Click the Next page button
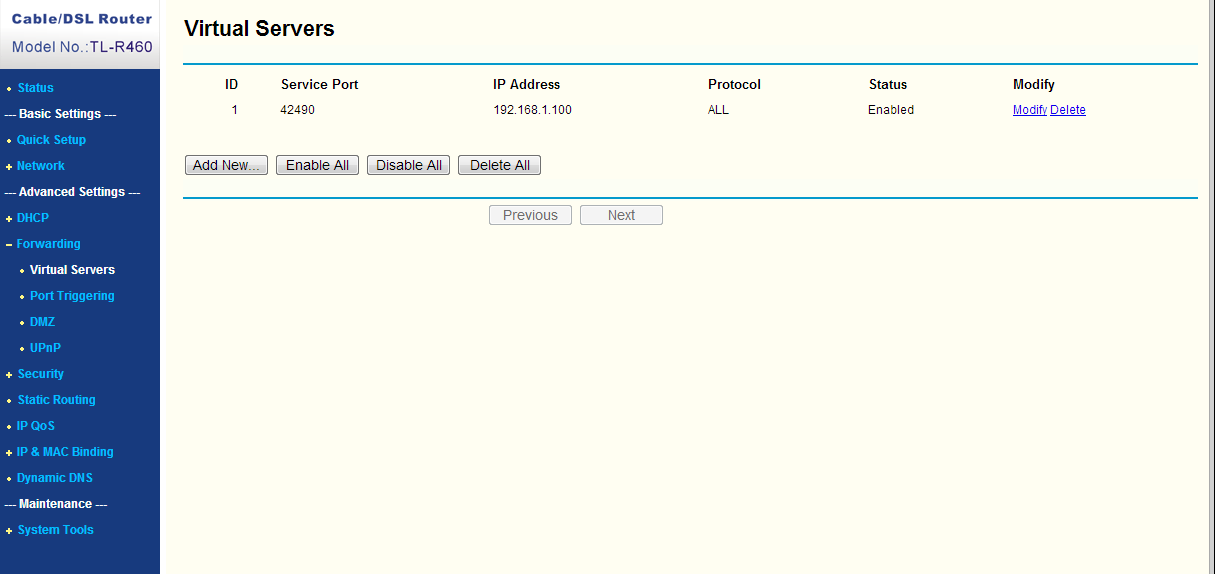This screenshot has height=574, width=1219. (x=621, y=215)
